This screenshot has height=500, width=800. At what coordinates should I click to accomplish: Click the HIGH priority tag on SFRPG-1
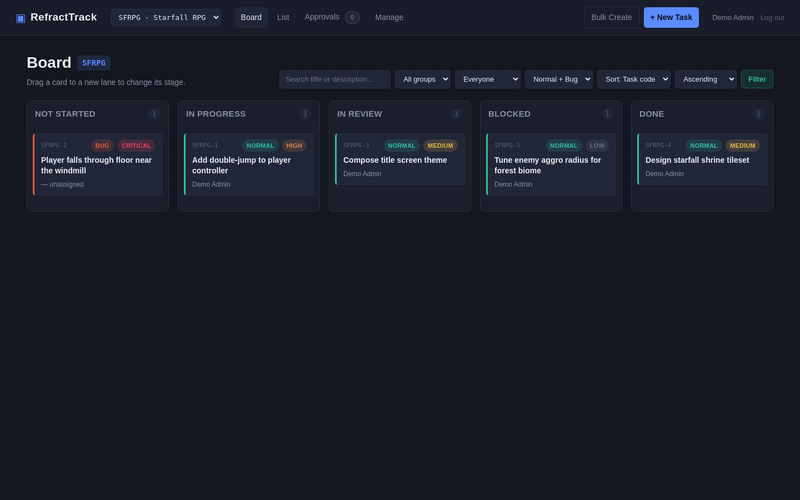[x=294, y=145]
